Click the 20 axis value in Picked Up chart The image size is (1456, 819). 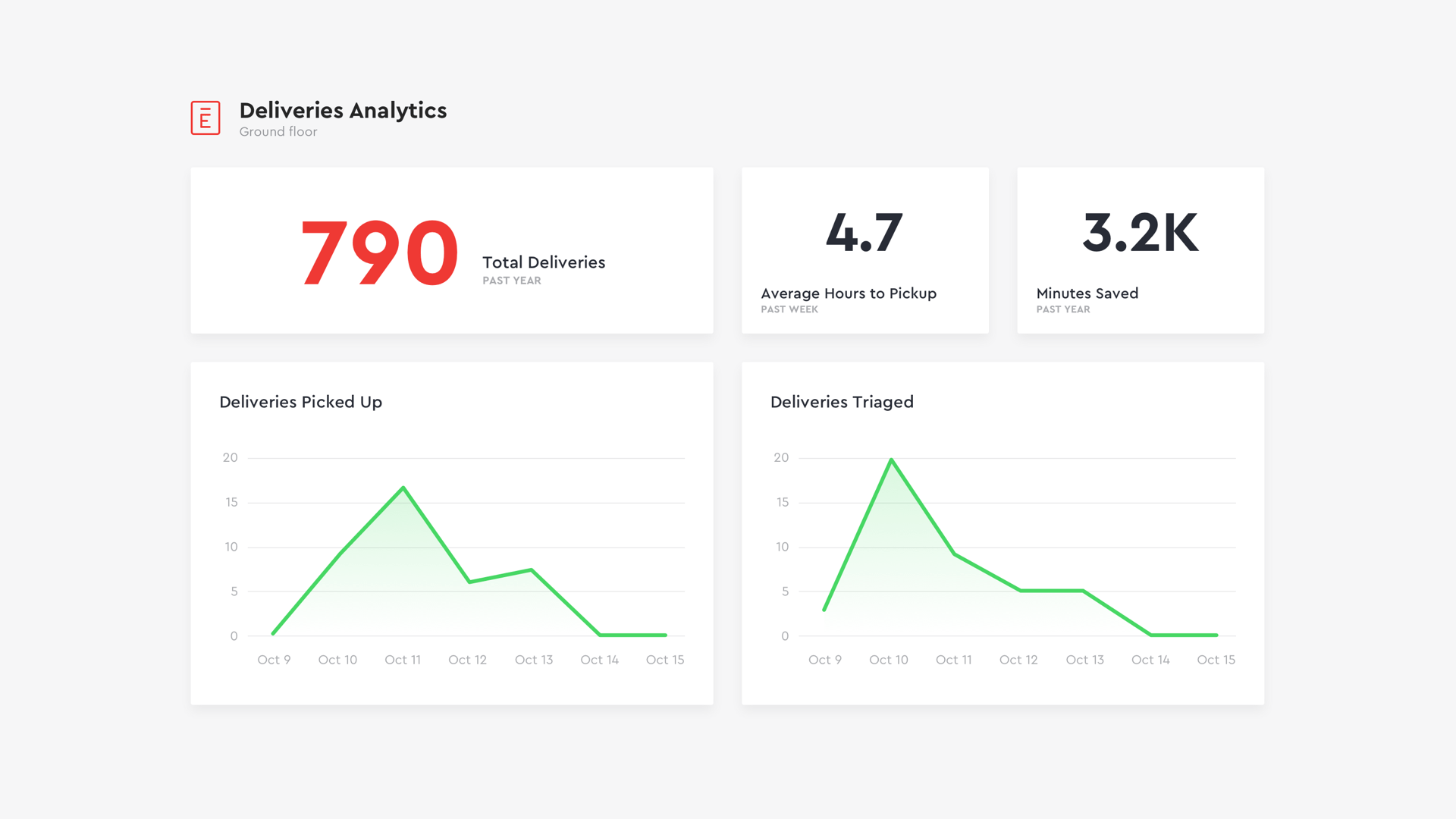coord(230,457)
